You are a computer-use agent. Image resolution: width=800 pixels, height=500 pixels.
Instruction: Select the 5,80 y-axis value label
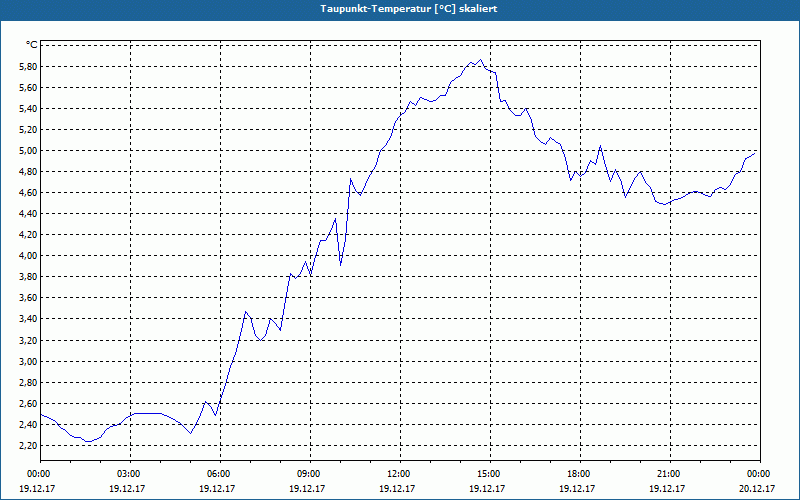pos(29,67)
